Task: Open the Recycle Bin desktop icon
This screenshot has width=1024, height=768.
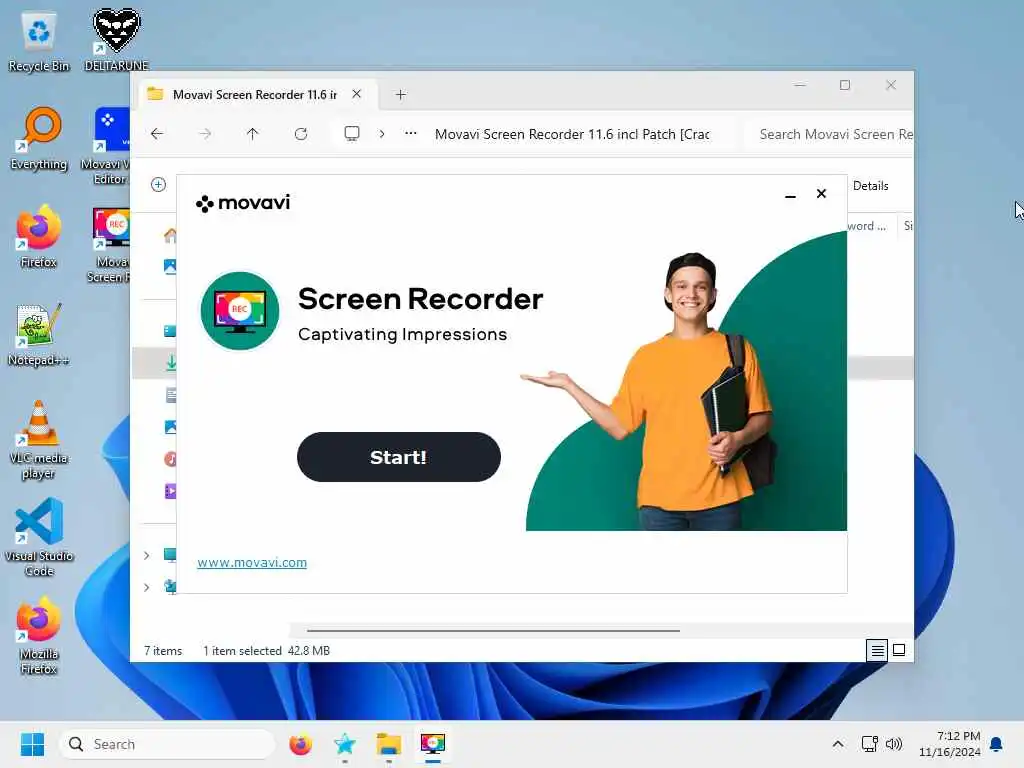Action: [x=39, y=40]
